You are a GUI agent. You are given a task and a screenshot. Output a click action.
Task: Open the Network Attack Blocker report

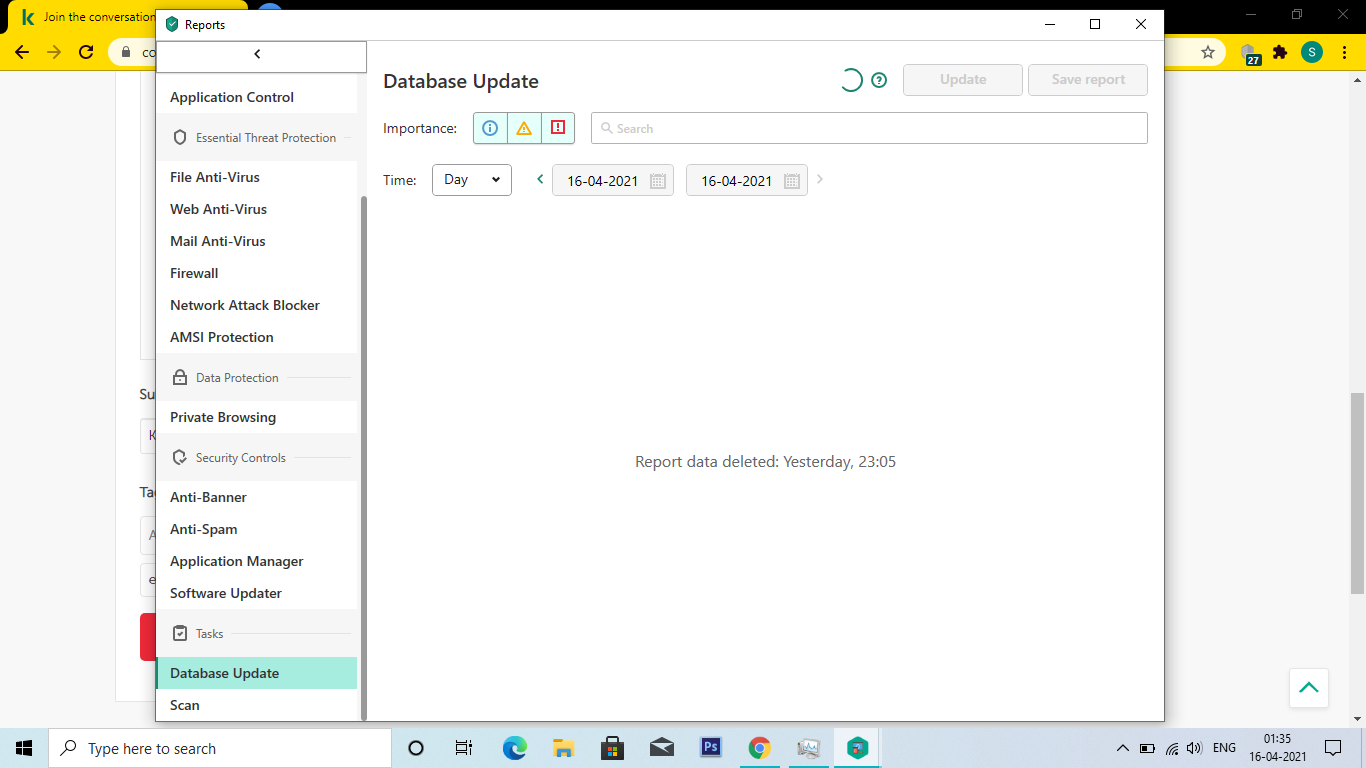pos(256,305)
